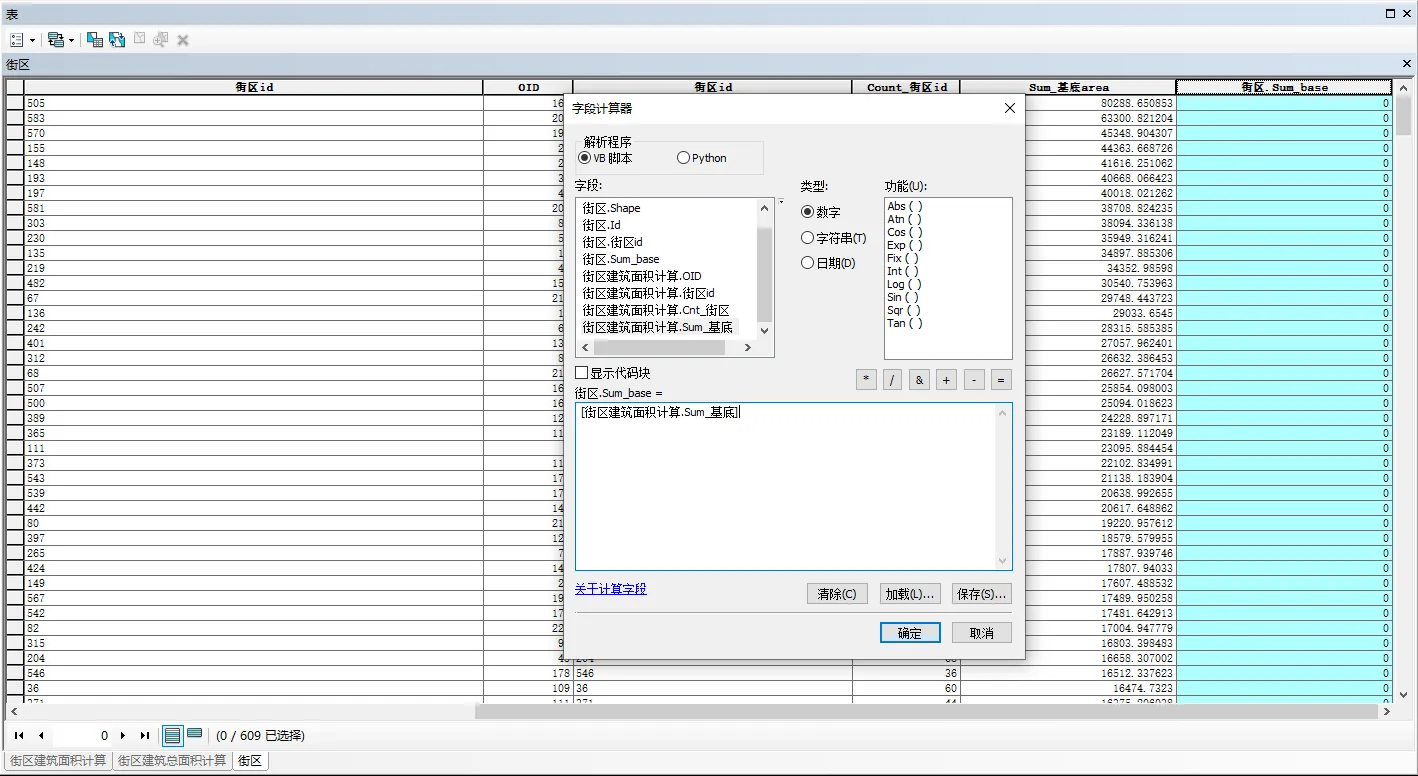Select the Python parser option

(684, 158)
